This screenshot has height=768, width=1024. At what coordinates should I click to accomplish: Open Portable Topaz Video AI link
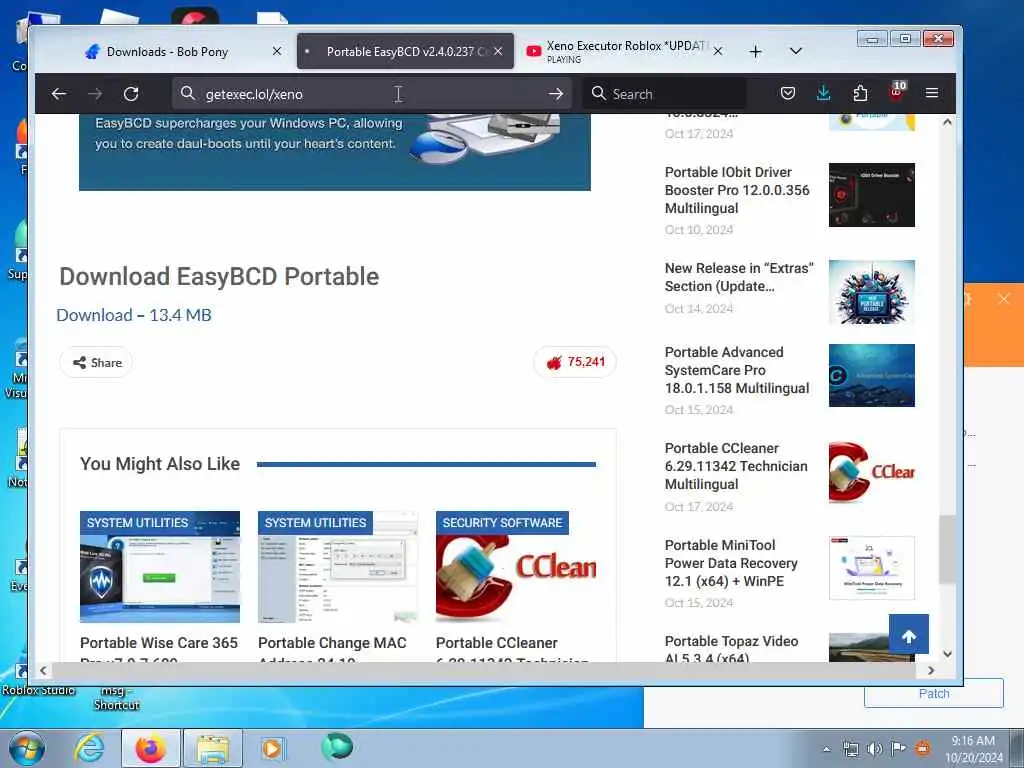pos(731,648)
